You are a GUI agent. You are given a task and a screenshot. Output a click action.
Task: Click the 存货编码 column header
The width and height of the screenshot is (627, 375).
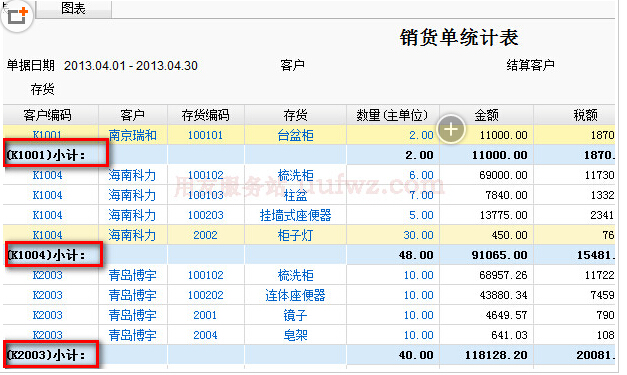click(205, 115)
